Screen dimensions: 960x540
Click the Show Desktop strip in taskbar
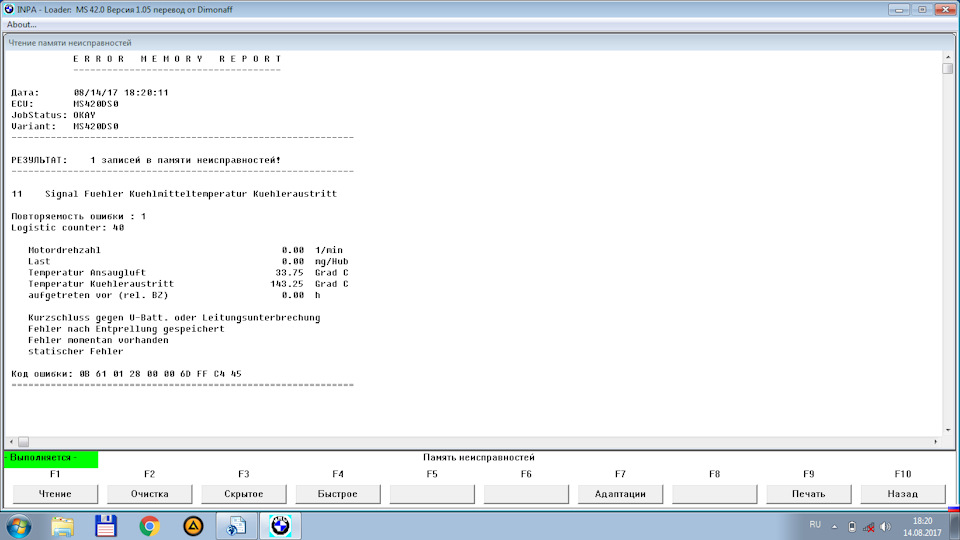coord(954,527)
